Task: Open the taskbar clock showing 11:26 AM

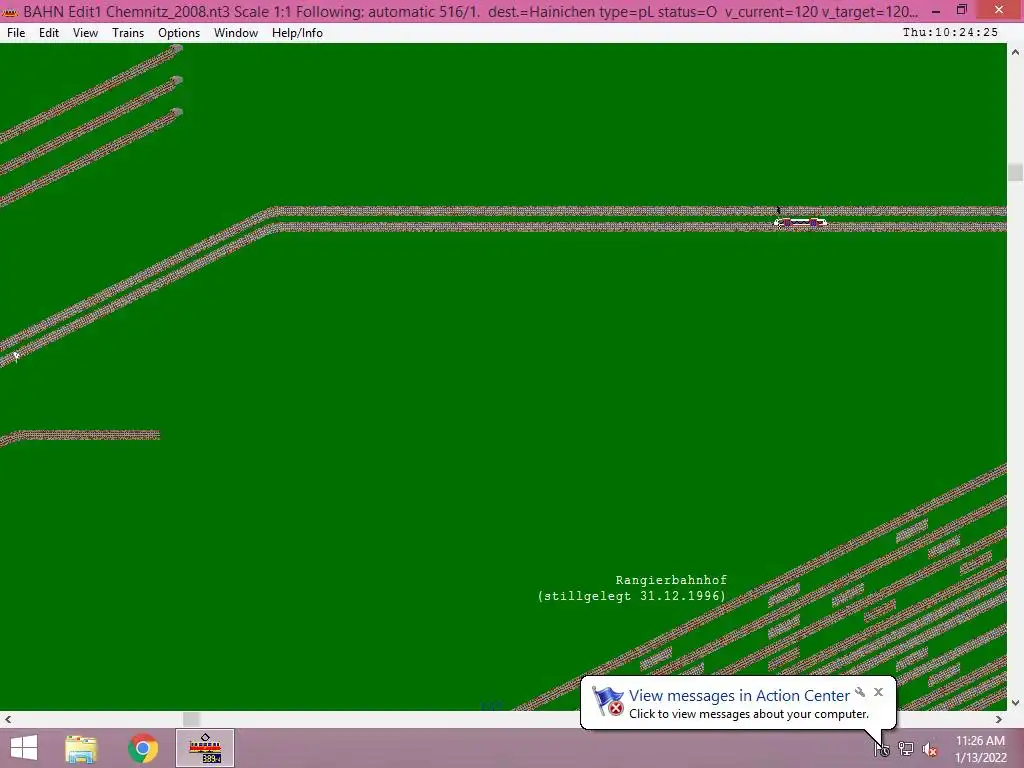Action: click(x=980, y=748)
